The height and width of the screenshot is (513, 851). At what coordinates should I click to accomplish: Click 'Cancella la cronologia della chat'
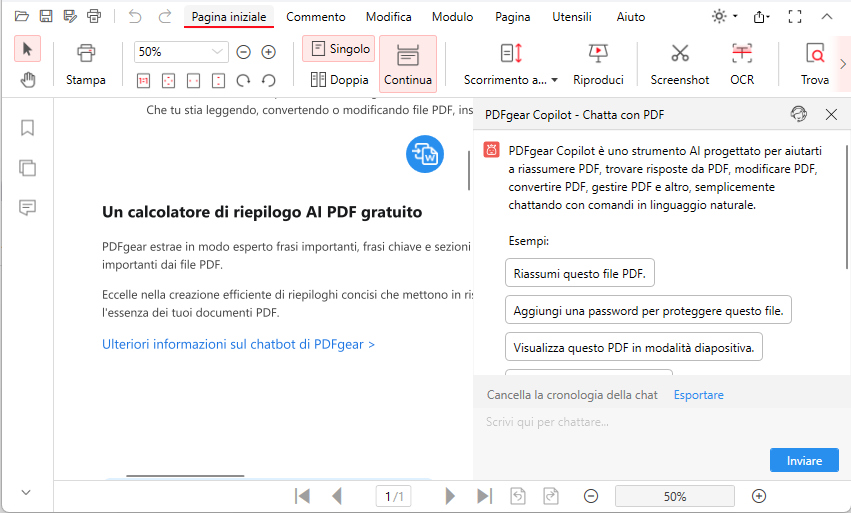tap(572, 395)
